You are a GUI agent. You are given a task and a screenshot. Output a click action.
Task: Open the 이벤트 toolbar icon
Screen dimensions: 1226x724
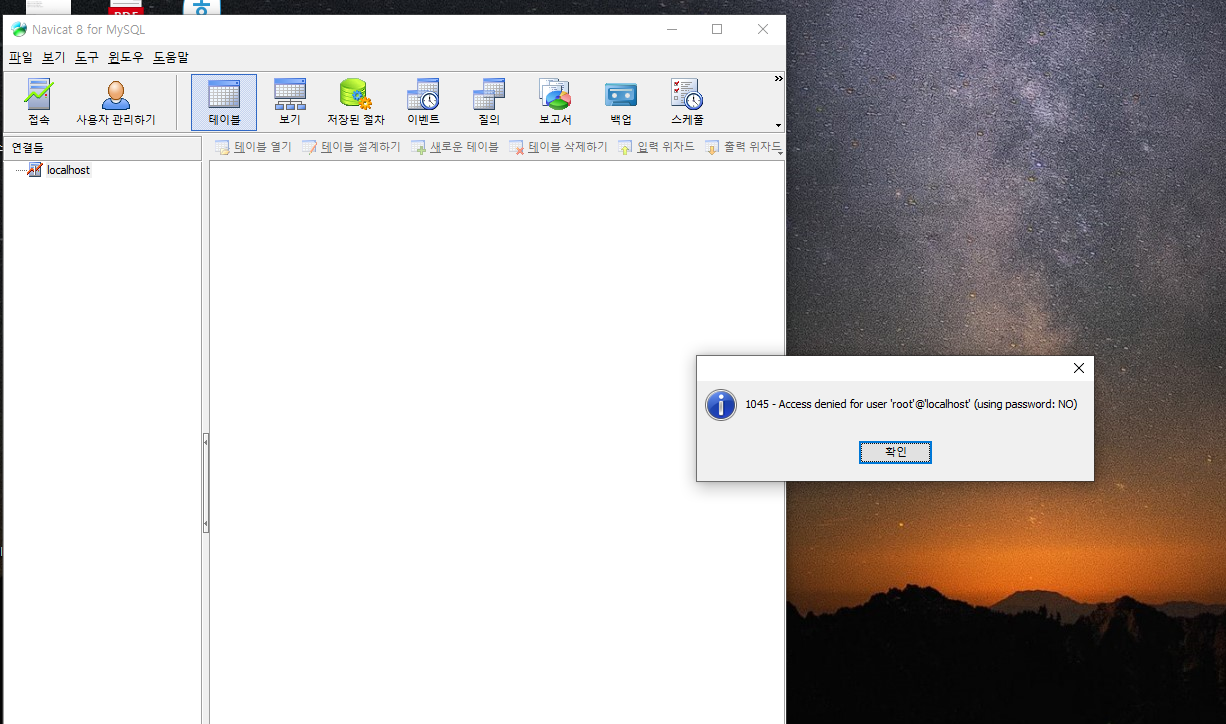tap(422, 102)
